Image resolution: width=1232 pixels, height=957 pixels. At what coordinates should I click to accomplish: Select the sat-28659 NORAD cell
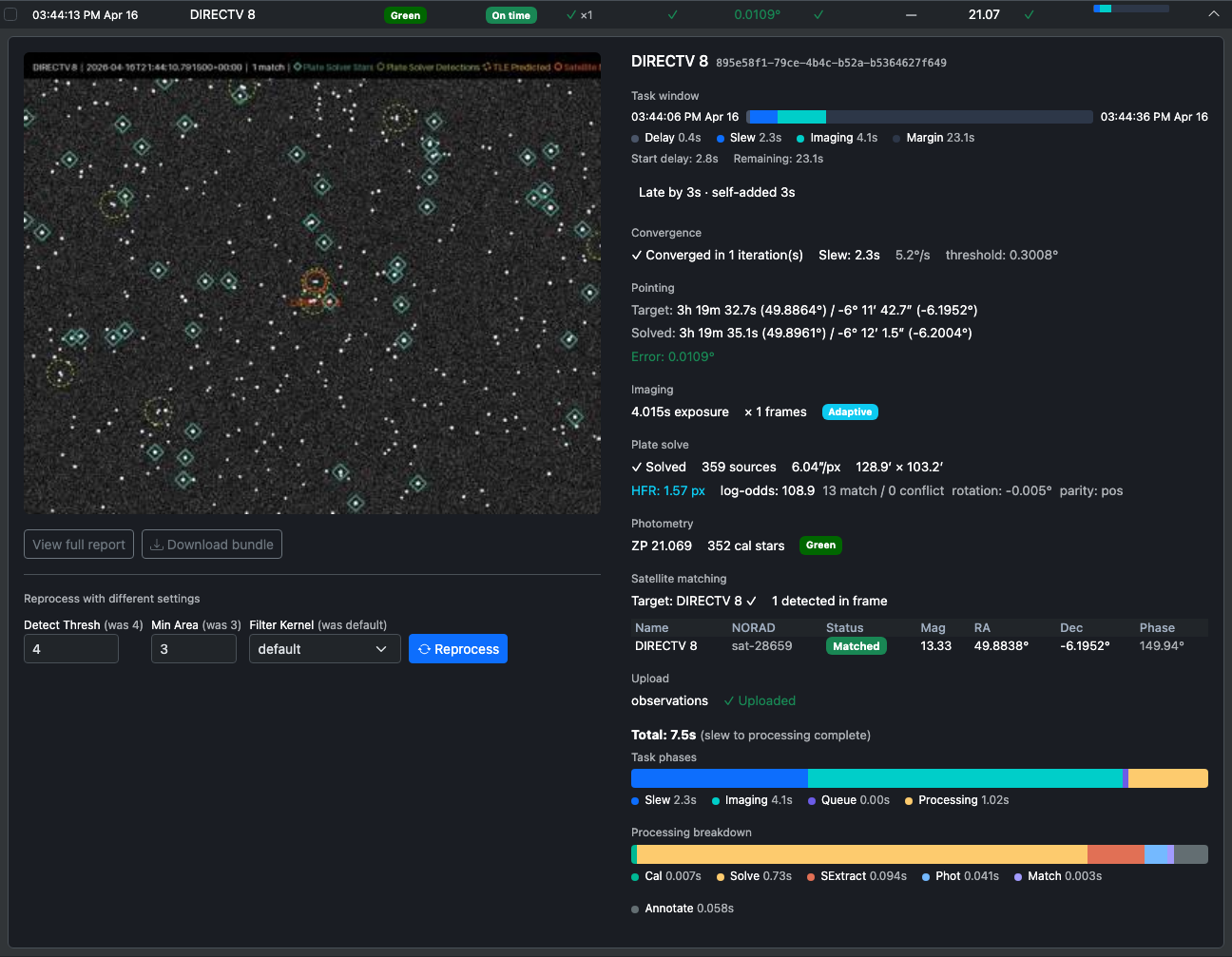click(762, 646)
